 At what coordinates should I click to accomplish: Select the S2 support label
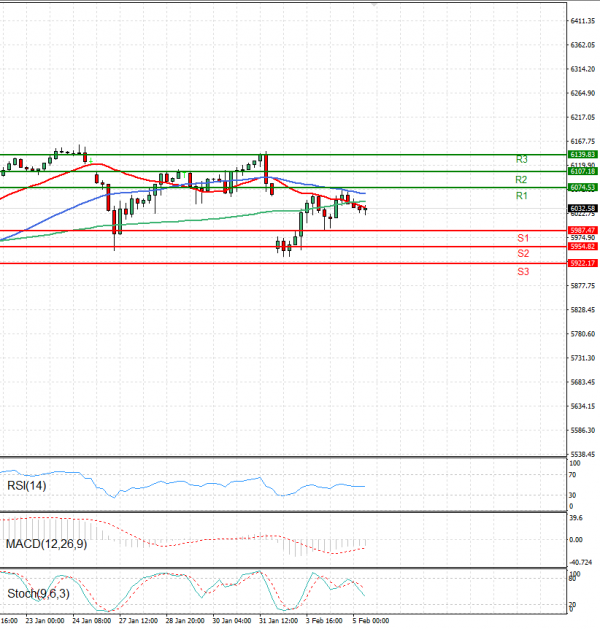coord(523,254)
